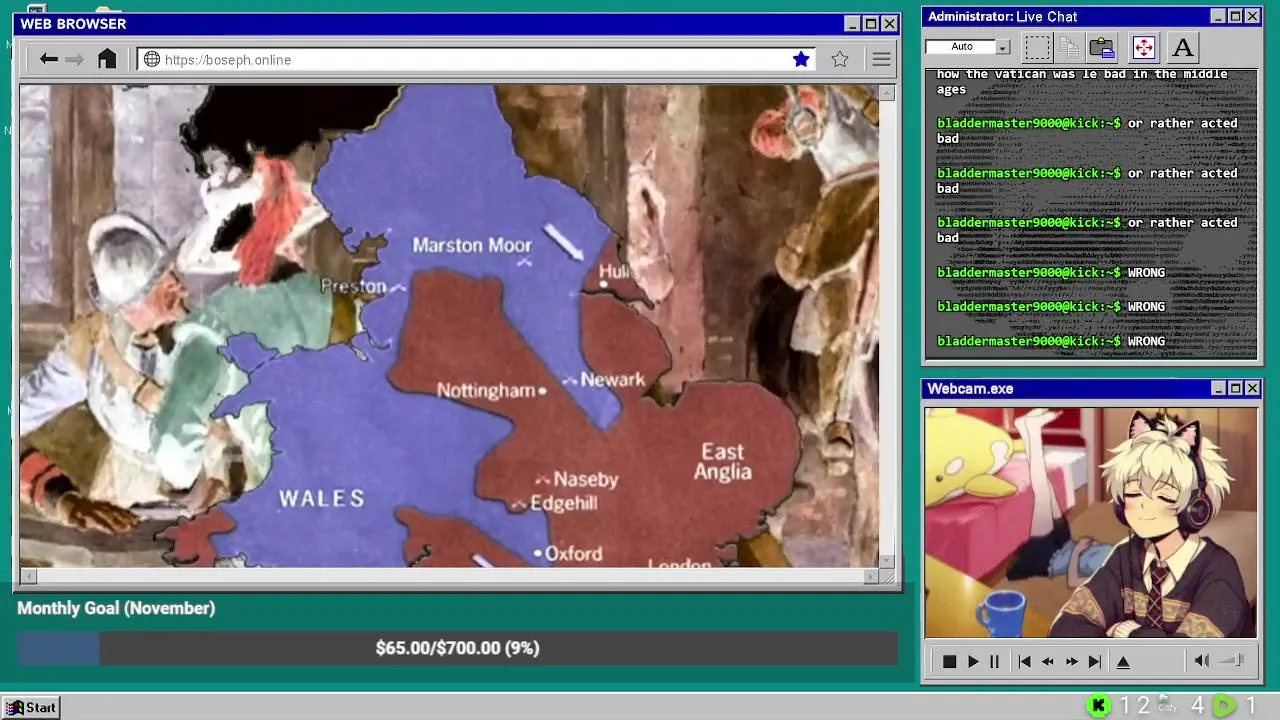Click the Monthly Goal progress bar
1280x720 pixels.
(457, 648)
